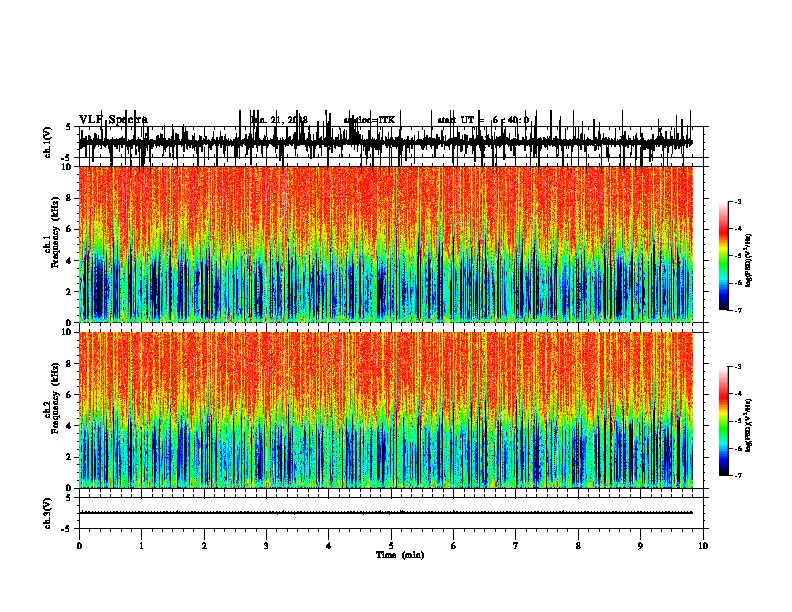Click the ch.1 spectrogram panel
Viewport: 792px width, 612px height.
tap(386, 244)
